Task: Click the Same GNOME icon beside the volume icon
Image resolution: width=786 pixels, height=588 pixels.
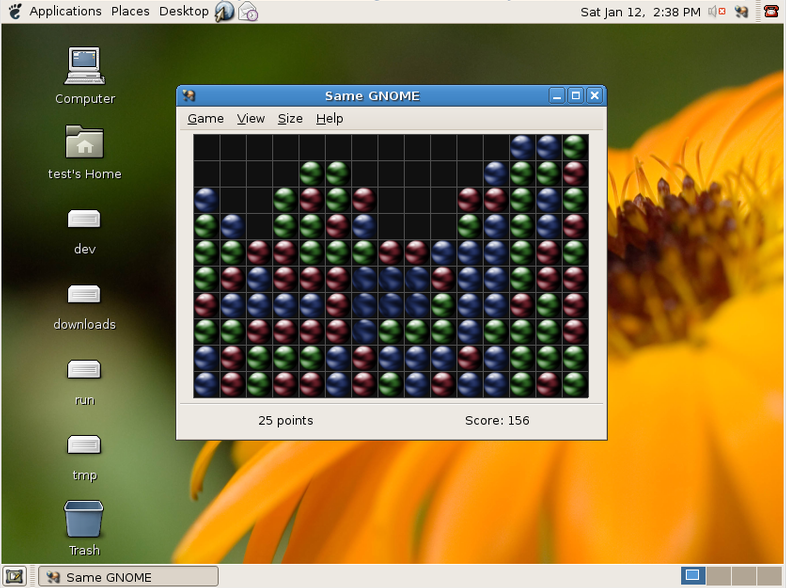Action: point(741,11)
